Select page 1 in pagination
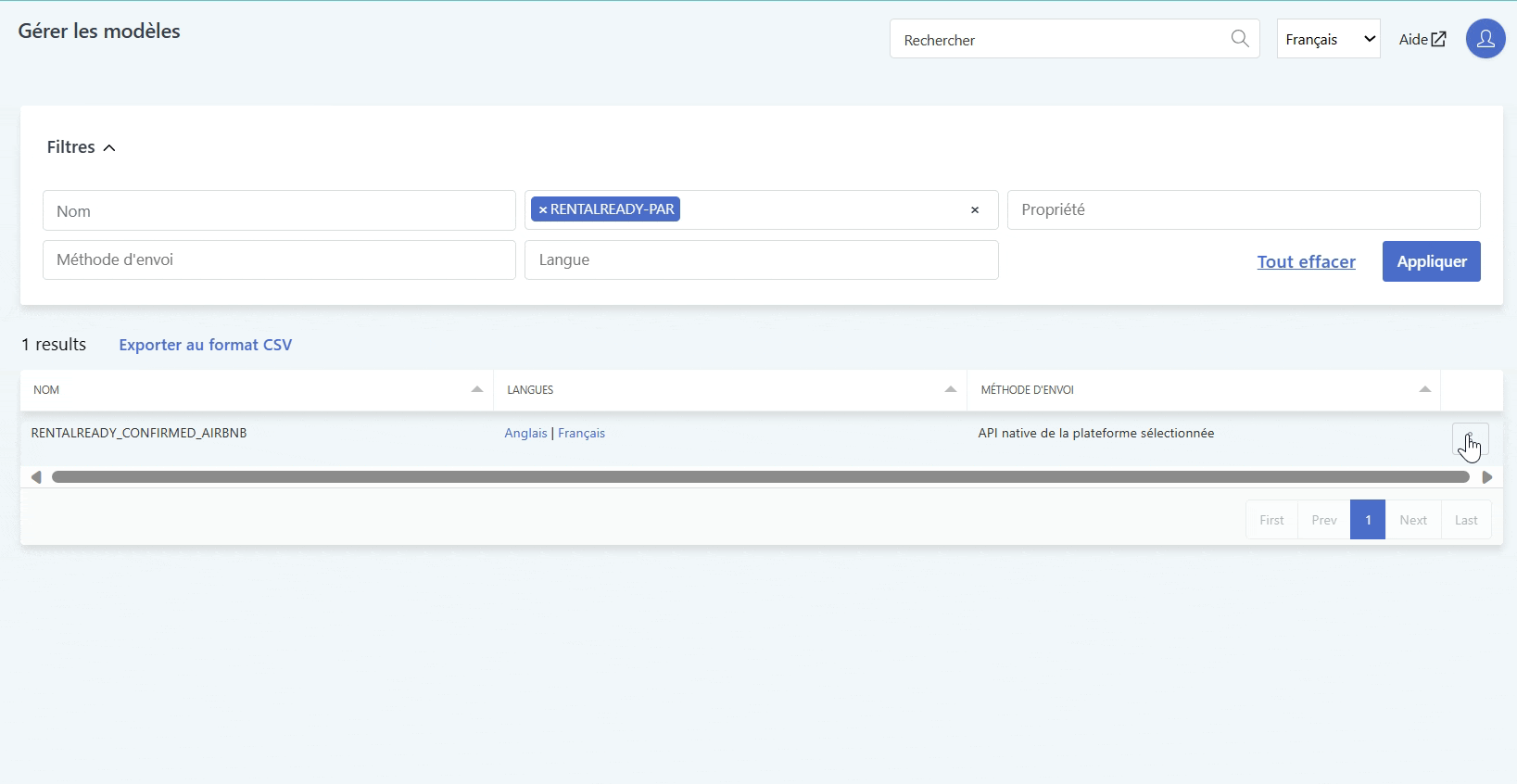The image size is (1517, 784). pyautogui.click(x=1368, y=520)
